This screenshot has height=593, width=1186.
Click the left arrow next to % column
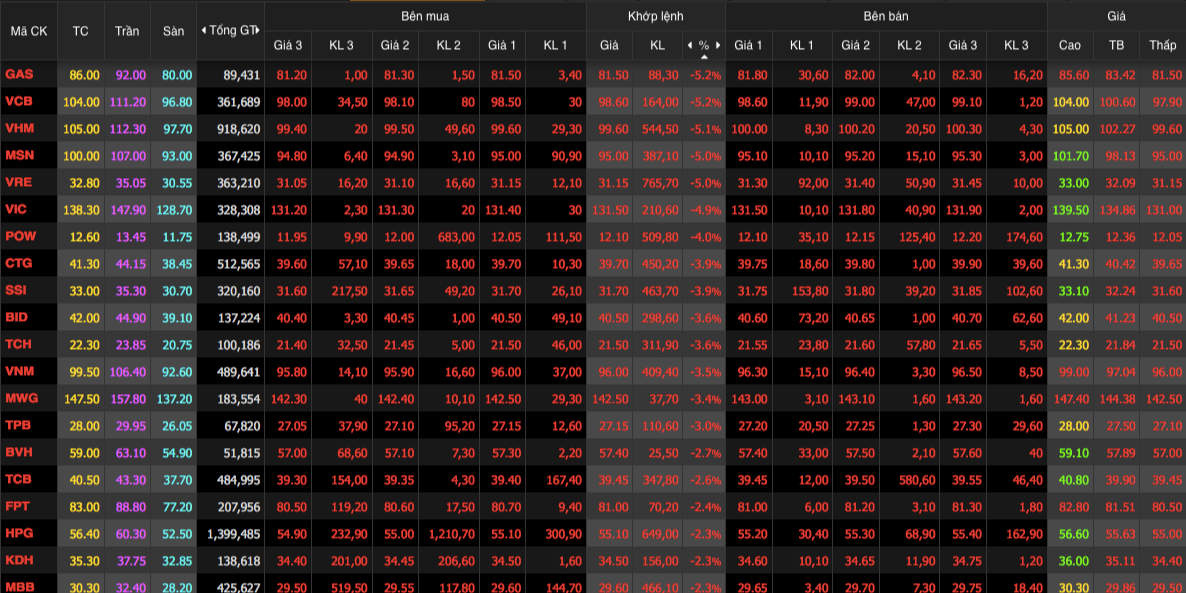point(689,46)
